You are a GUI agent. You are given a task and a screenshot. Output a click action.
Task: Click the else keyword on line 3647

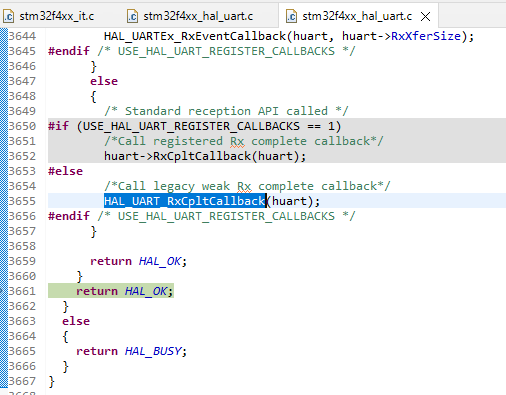coord(104,81)
